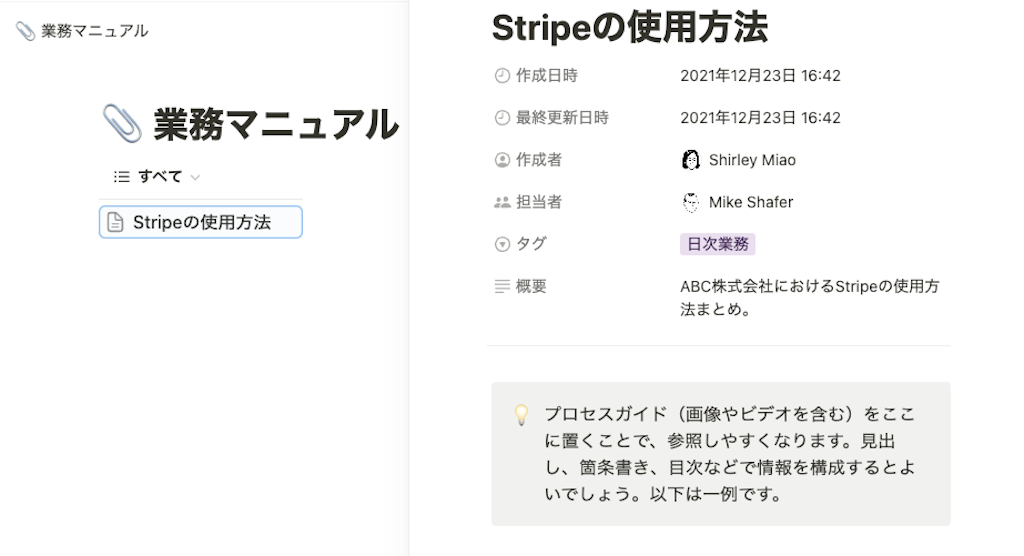Viewport: 1024px width, 556px height.
Task: Click the clock icon beside 最終更新日時
Action: [502, 118]
